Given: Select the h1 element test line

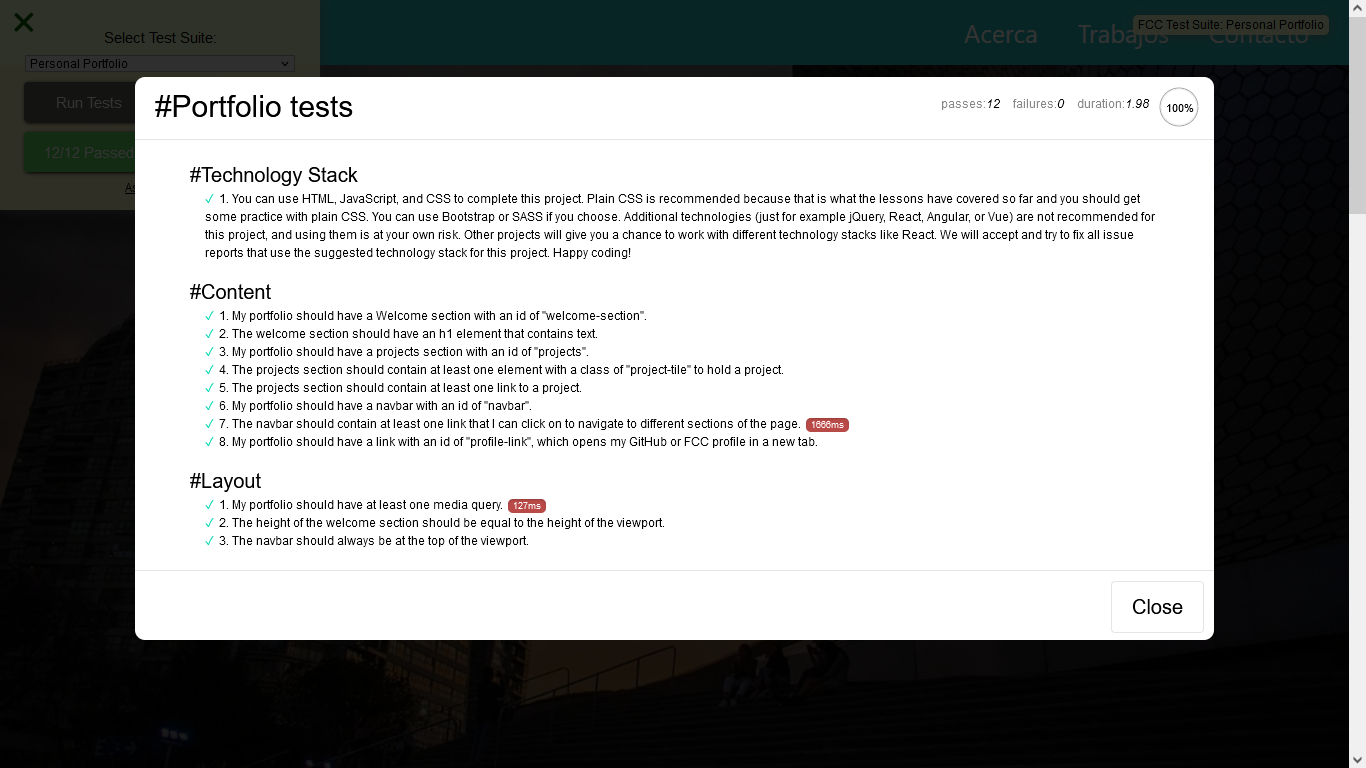Looking at the screenshot, I should (408, 334).
